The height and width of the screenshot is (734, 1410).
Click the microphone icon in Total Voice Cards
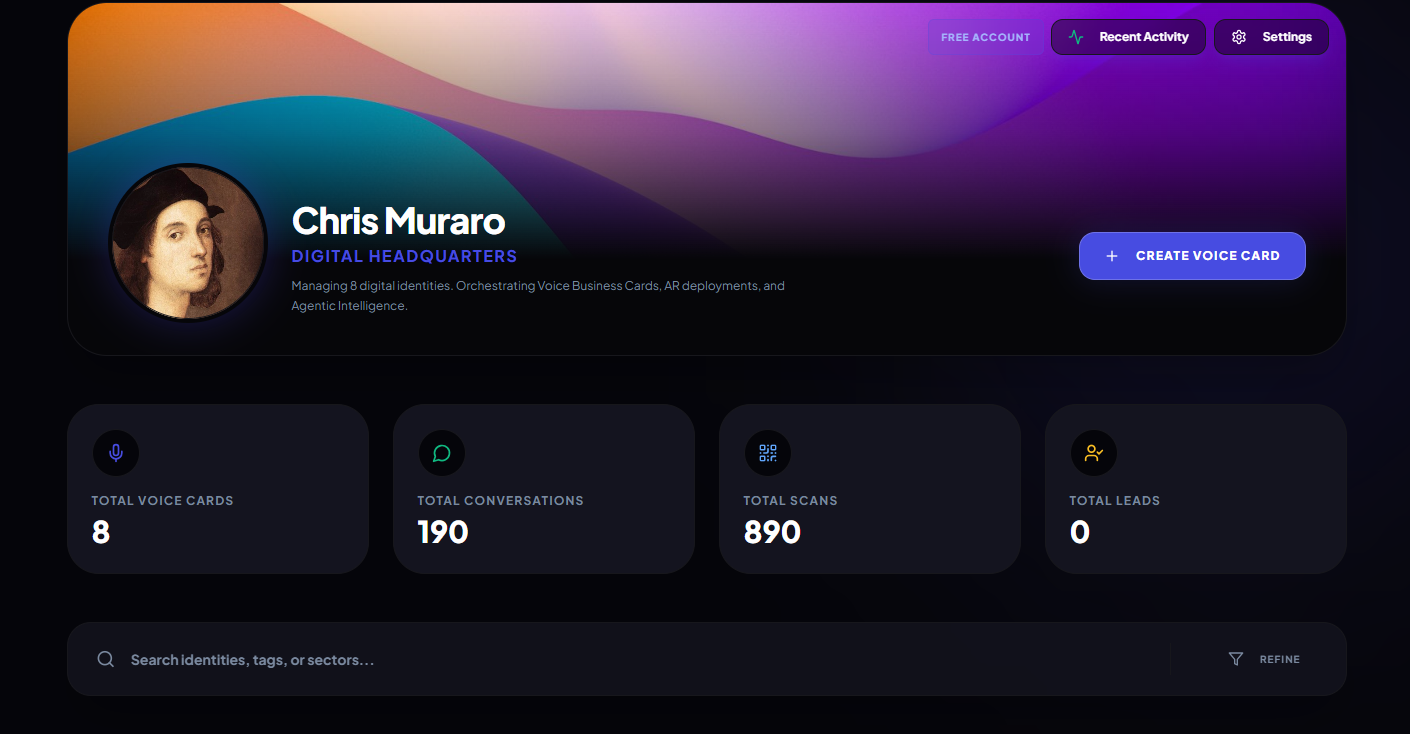click(116, 453)
